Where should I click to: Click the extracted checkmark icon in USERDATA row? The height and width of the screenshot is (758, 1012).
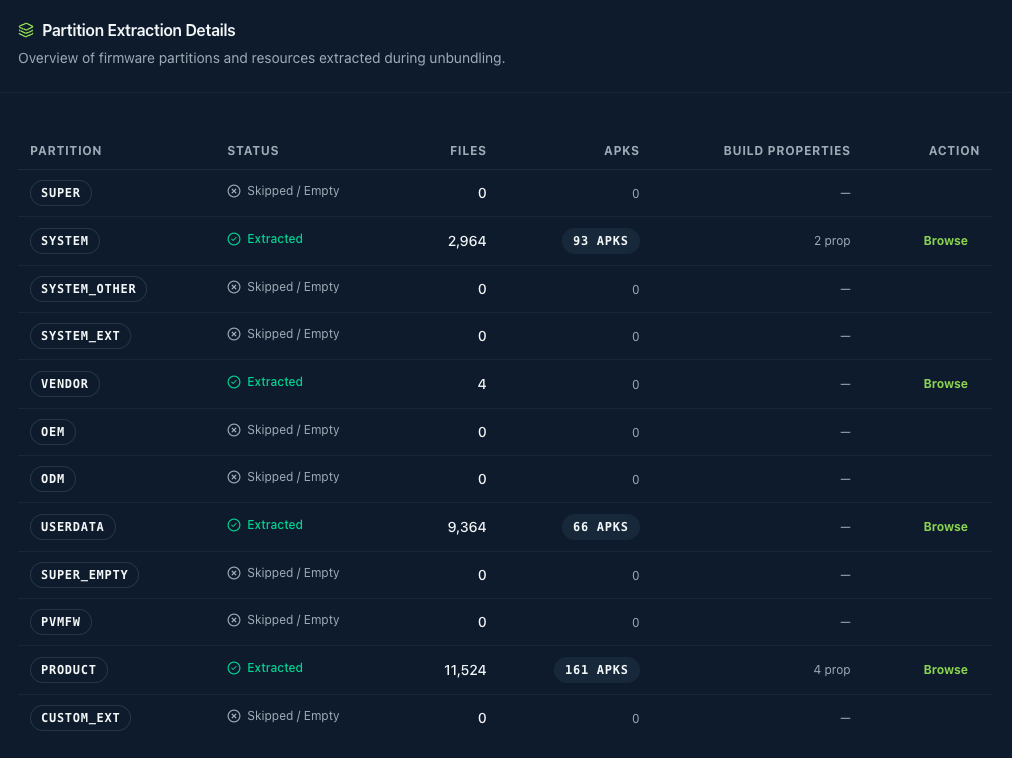click(x=234, y=525)
